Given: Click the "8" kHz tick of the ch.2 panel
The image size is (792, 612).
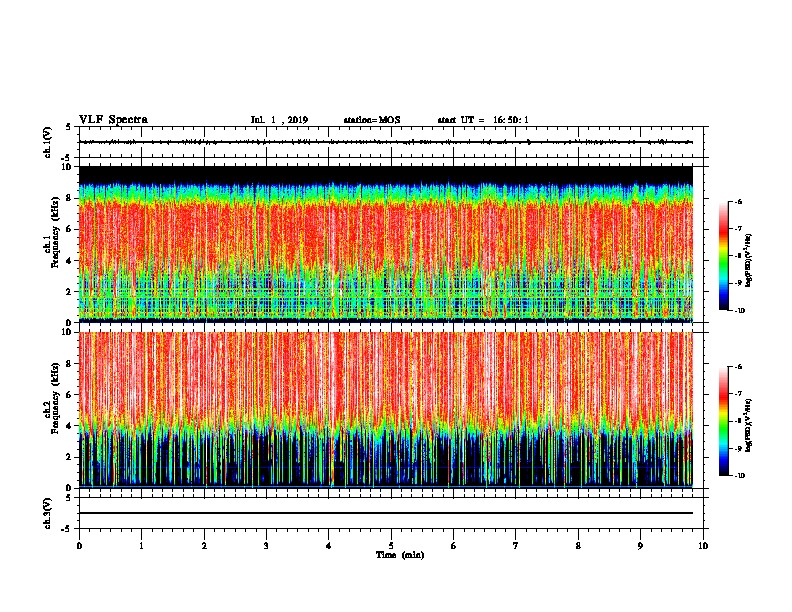Looking at the screenshot, I should 69,364.
